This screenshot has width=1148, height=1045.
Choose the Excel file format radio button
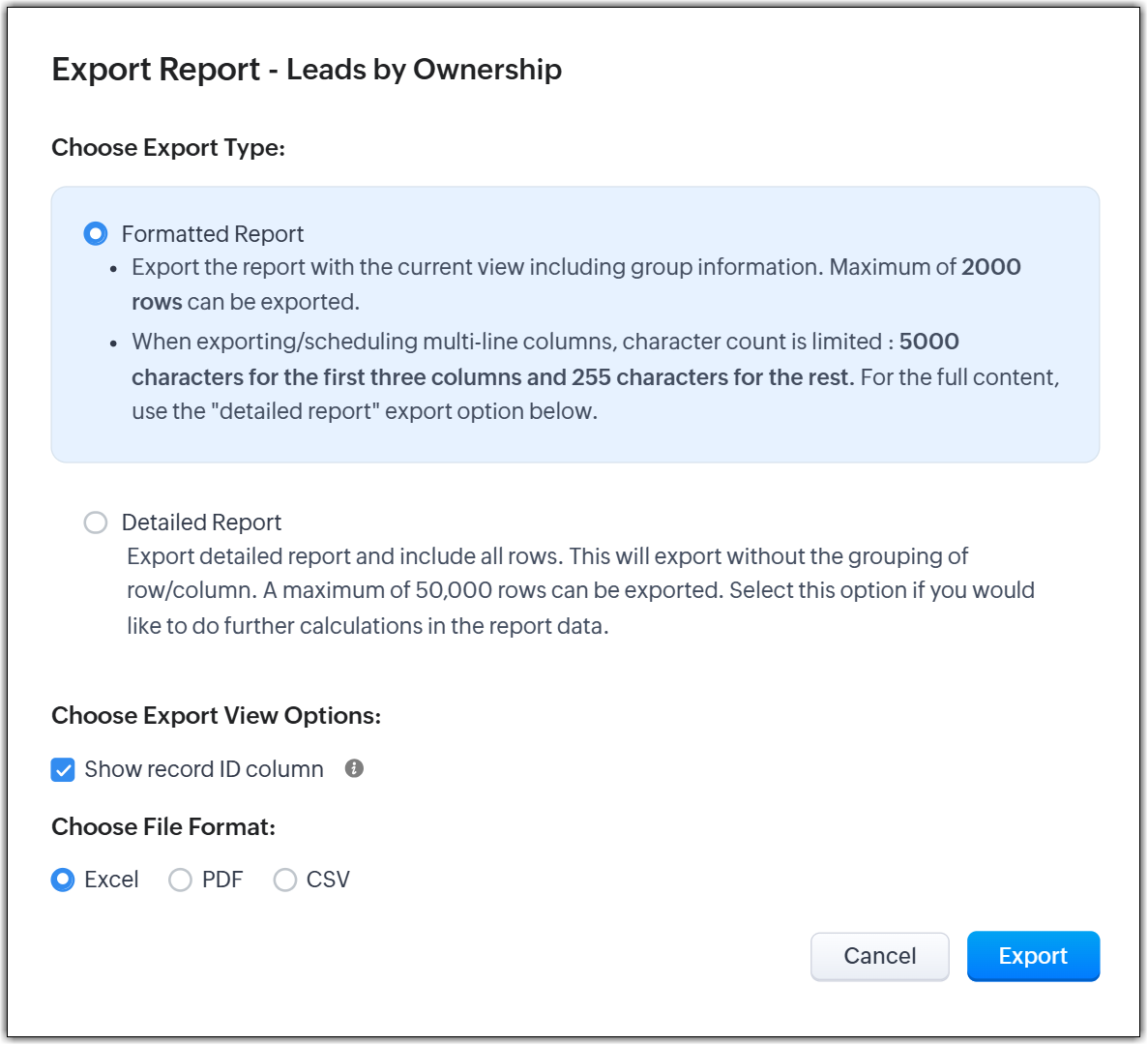(63, 880)
